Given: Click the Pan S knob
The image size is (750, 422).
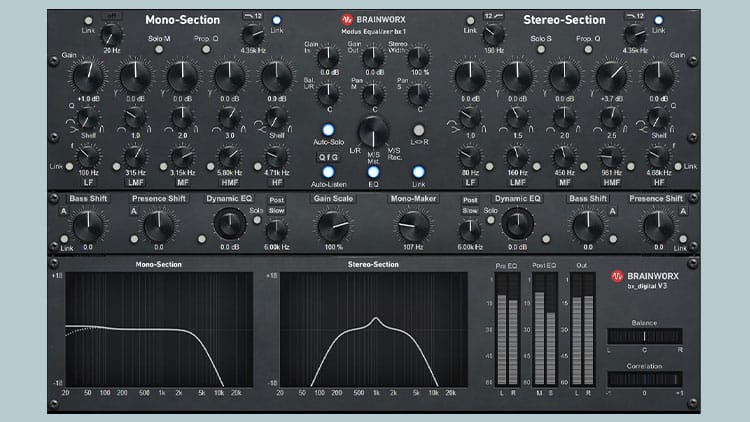Looking at the screenshot, I should point(419,94).
